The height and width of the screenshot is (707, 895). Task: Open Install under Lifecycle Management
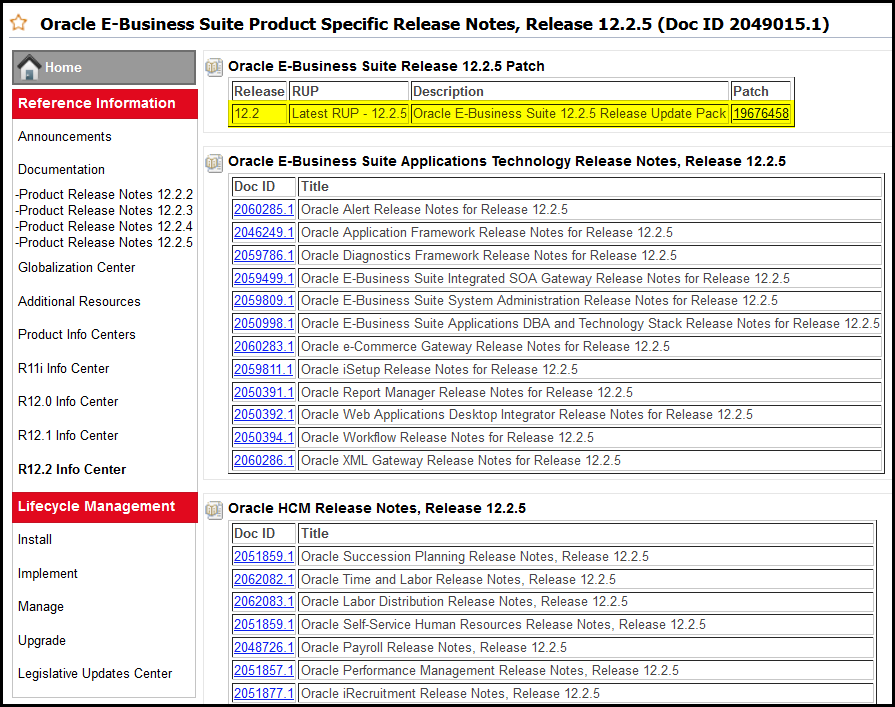point(35,540)
